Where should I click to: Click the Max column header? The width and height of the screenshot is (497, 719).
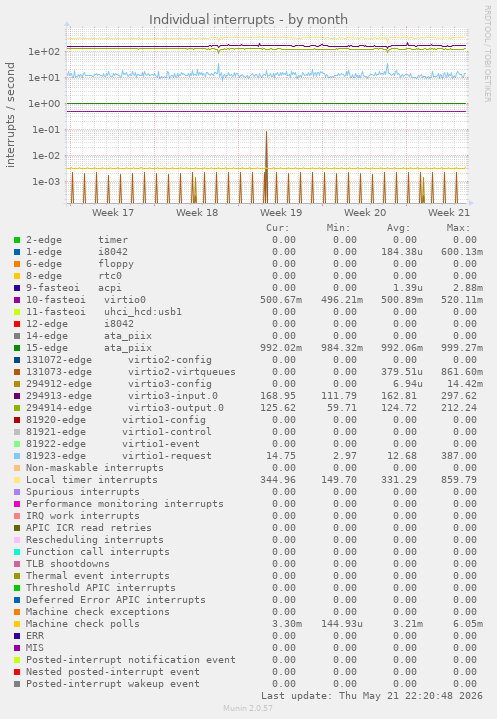pyautogui.click(x=458, y=228)
